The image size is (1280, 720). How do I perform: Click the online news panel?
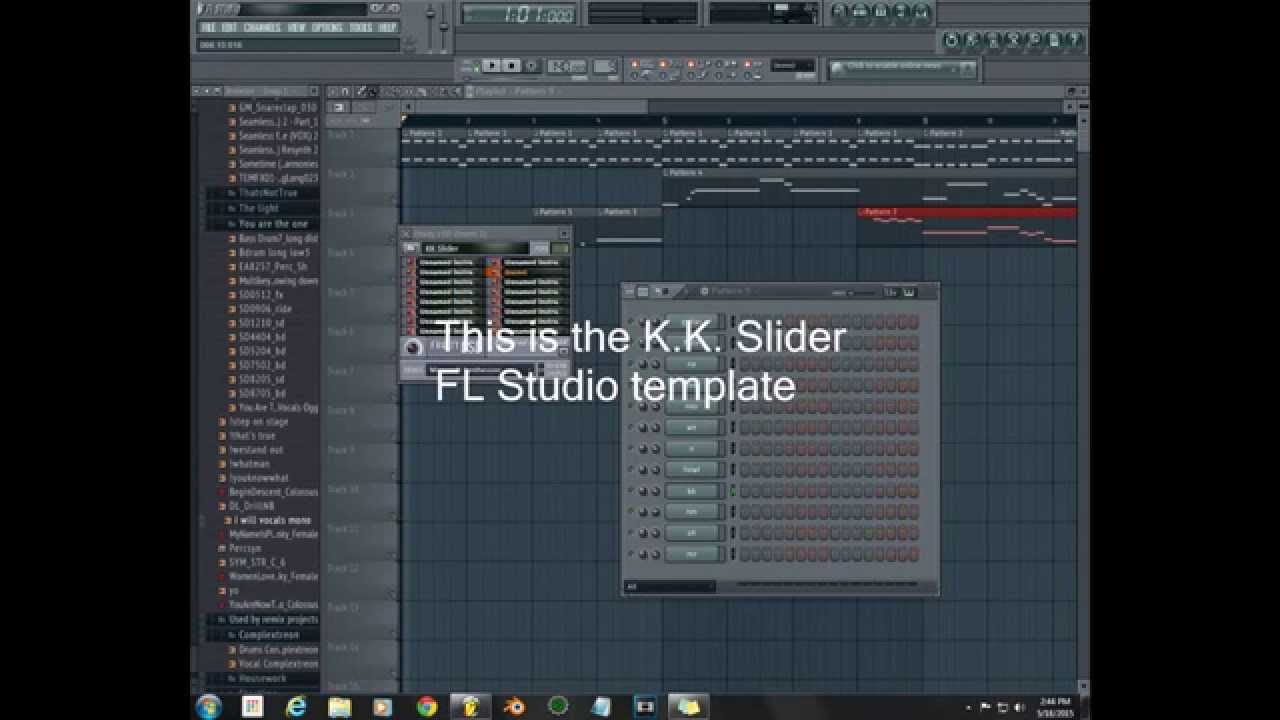pyautogui.click(x=903, y=68)
